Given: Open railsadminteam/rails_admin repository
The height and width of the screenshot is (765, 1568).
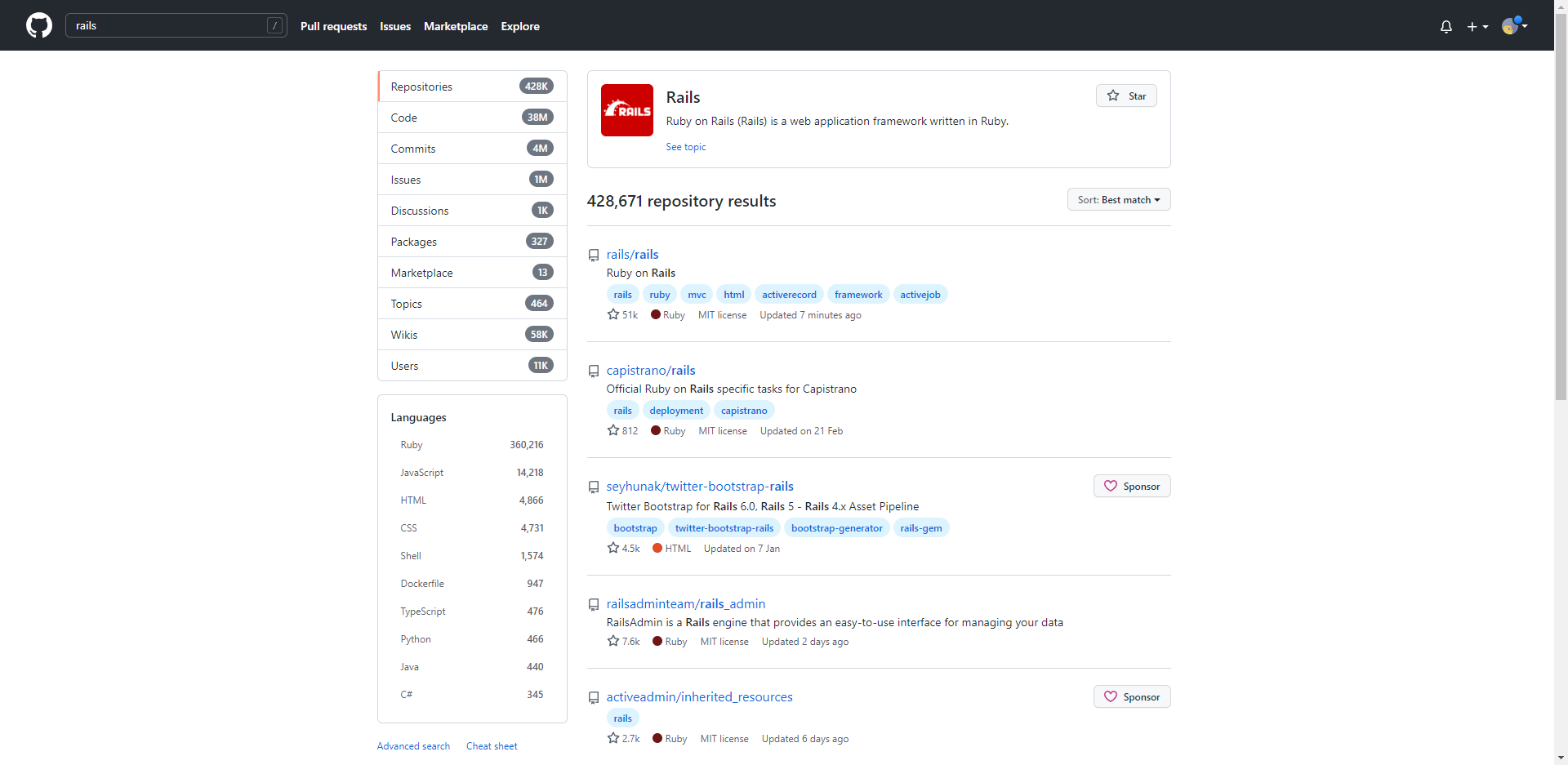Looking at the screenshot, I should coord(686,604).
